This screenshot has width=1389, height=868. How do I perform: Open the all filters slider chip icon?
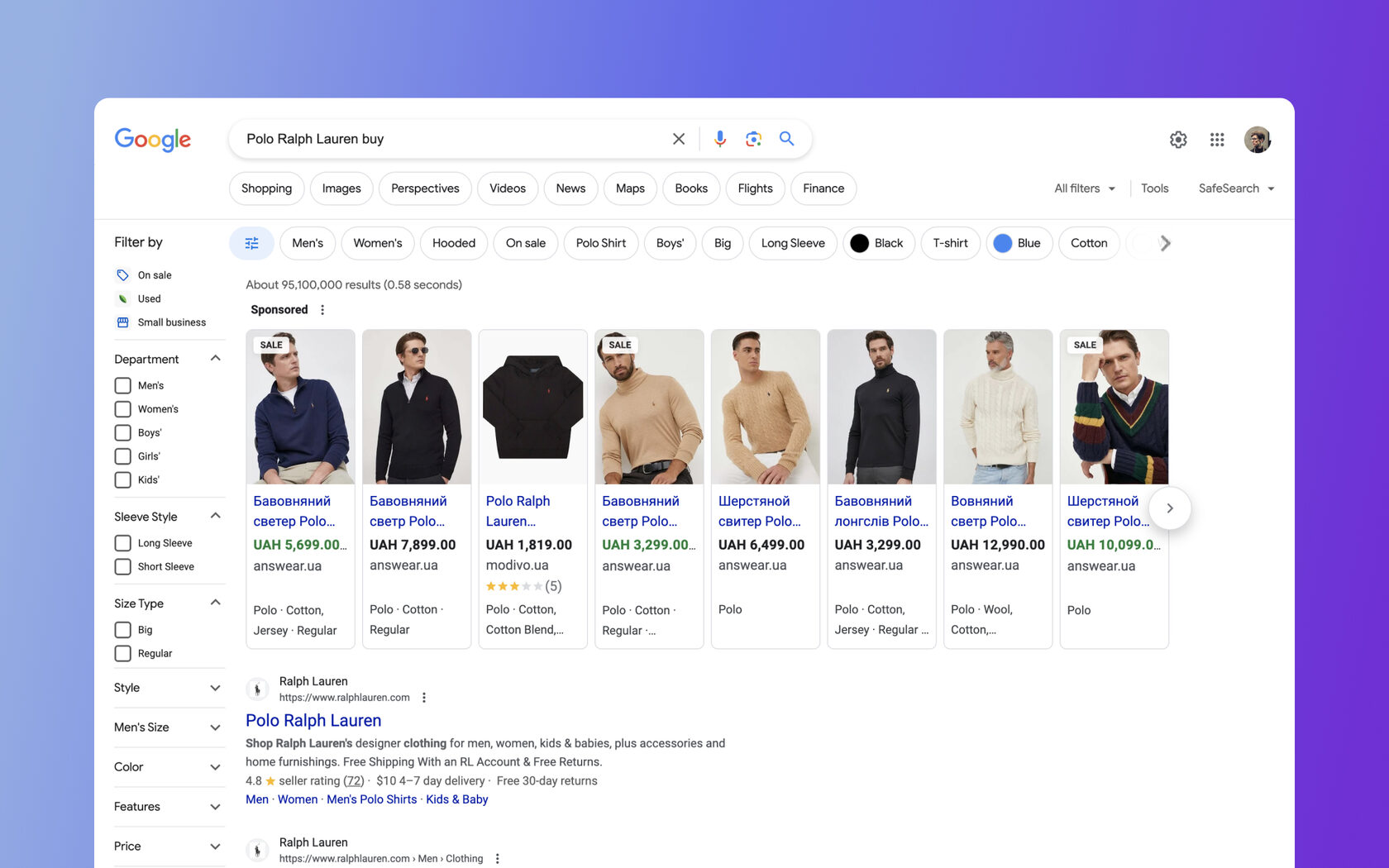pyautogui.click(x=251, y=243)
